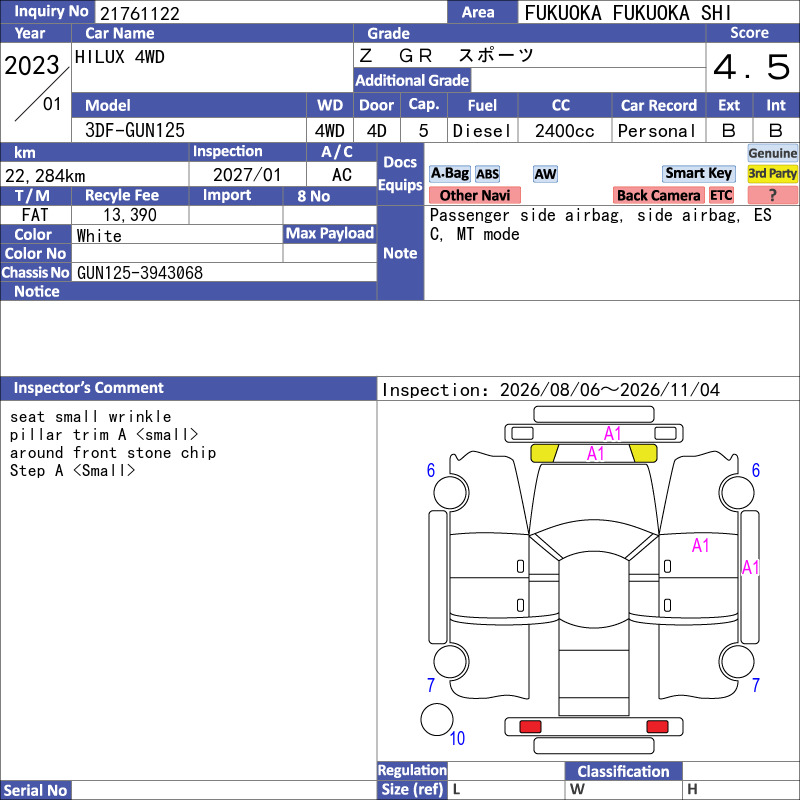Image resolution: width=800 pixels, height=800 pixels.
Task: Click the note text about passenger side airbag
Action: (601, 225)
